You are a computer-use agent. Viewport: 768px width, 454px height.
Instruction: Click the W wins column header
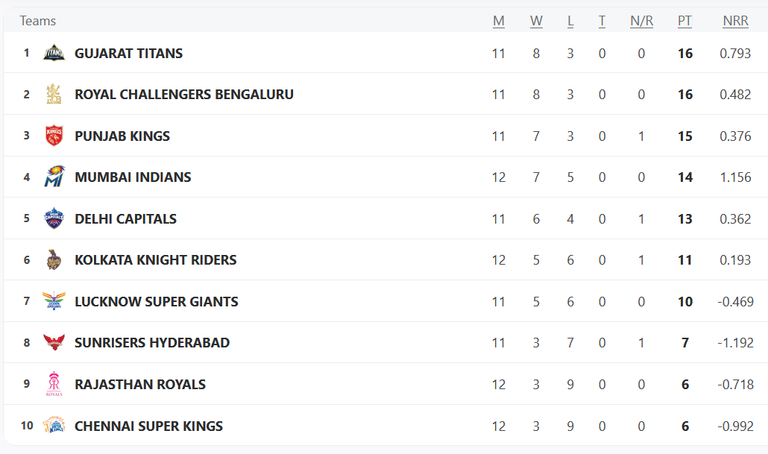click(x=536, y=21)
